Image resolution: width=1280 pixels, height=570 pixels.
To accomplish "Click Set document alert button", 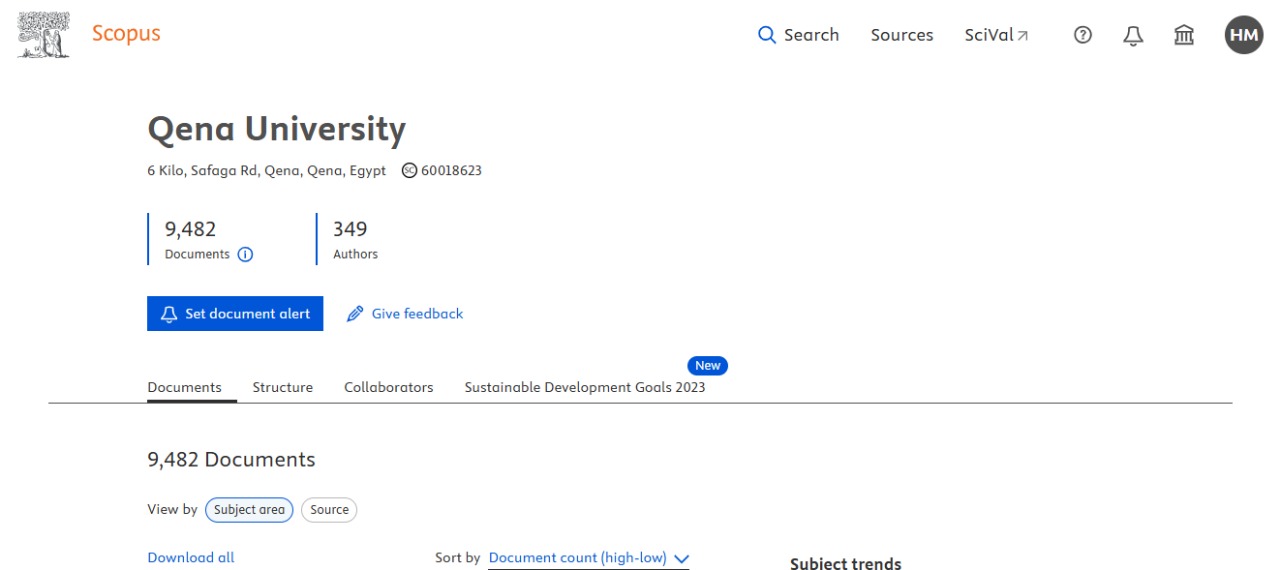I will click(x=235, y=313).
